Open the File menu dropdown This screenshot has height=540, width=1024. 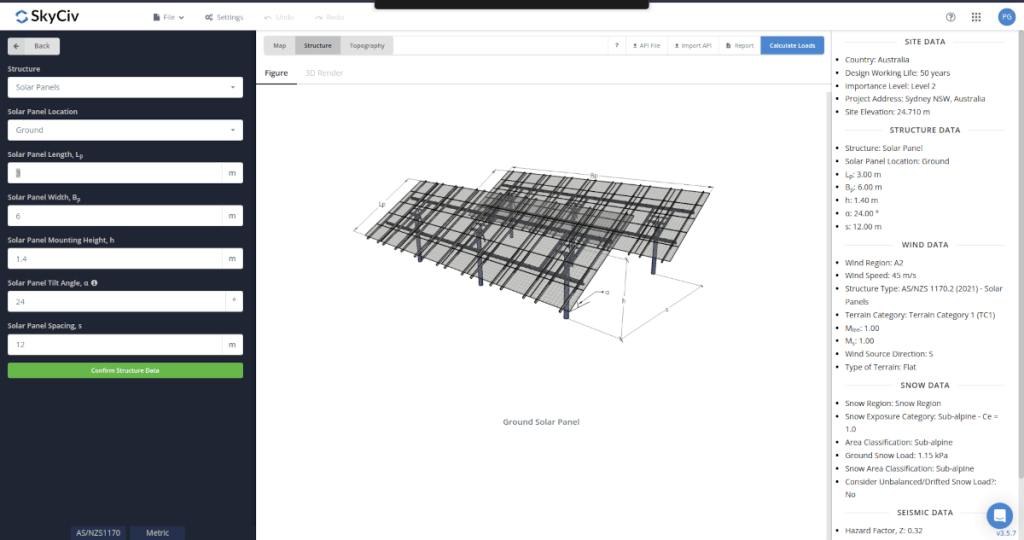point(168,18)
